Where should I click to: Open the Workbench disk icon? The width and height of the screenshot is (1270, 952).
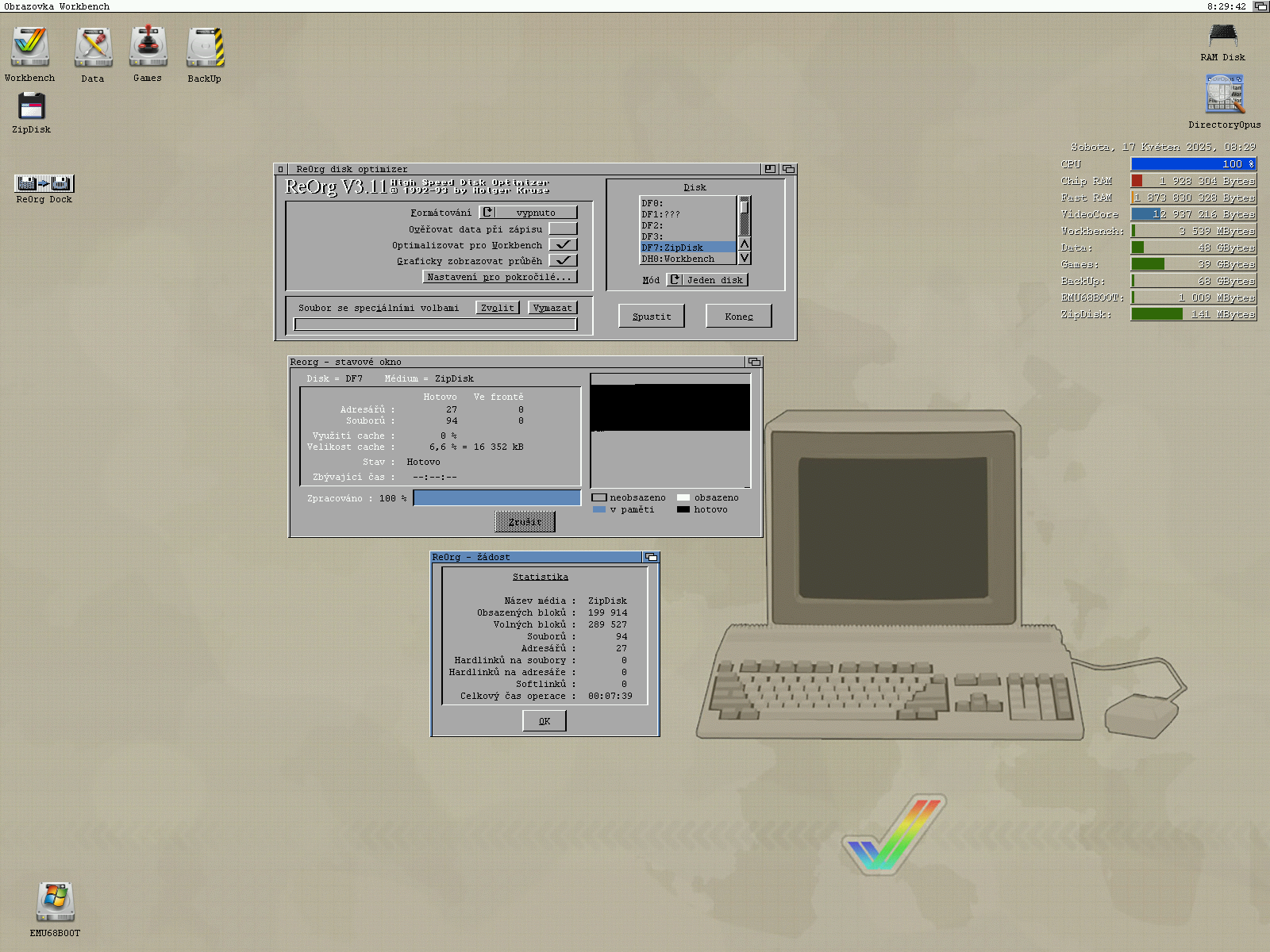pyautogui.click(x=30, y=48)
